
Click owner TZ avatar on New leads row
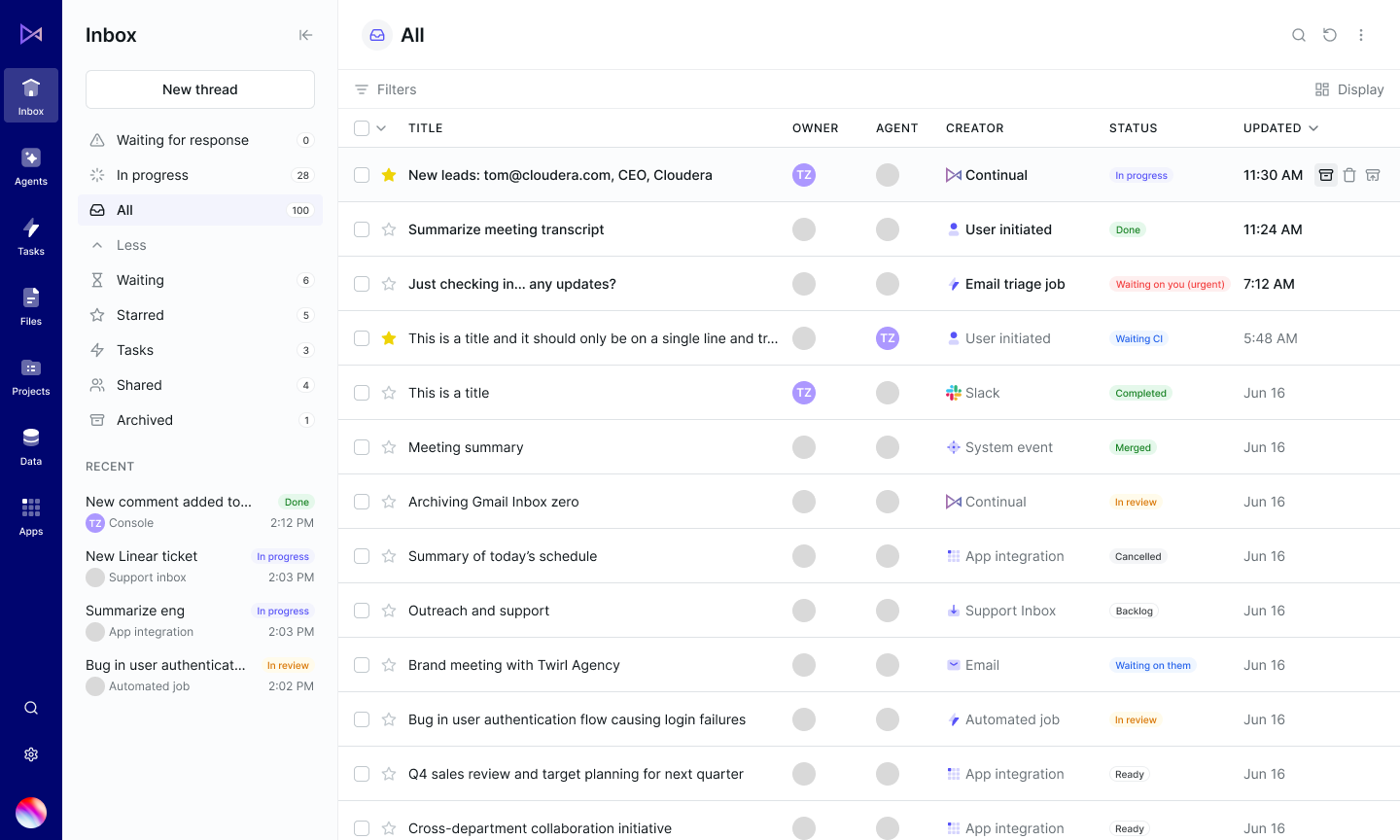click(804, 175)
